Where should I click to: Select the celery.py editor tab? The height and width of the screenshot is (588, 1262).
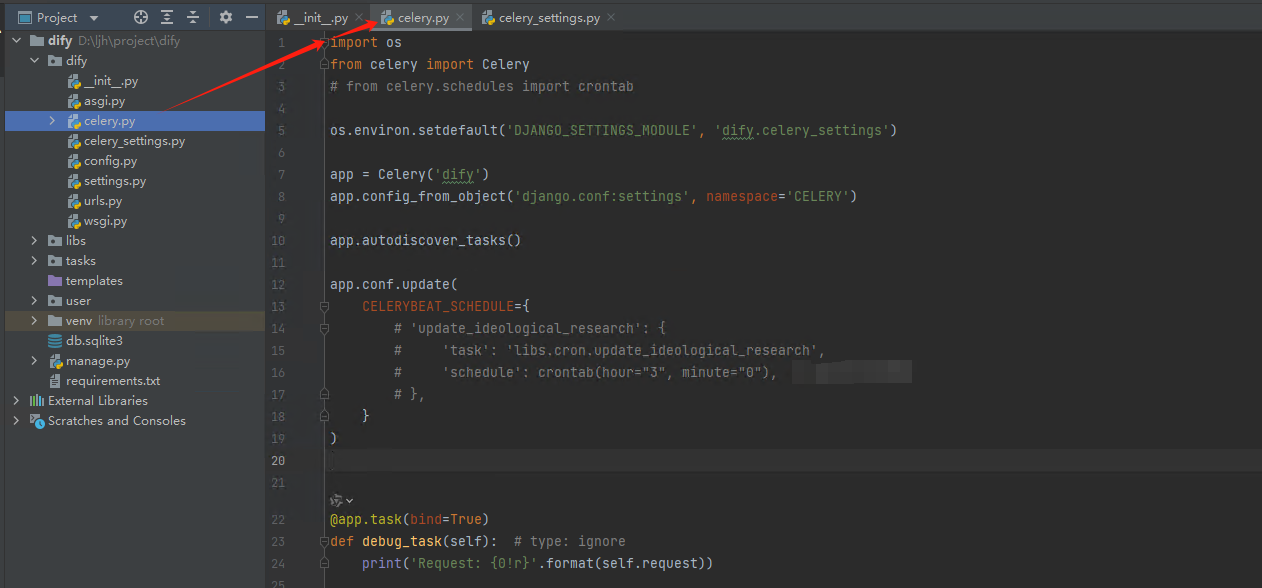[423, 18]
